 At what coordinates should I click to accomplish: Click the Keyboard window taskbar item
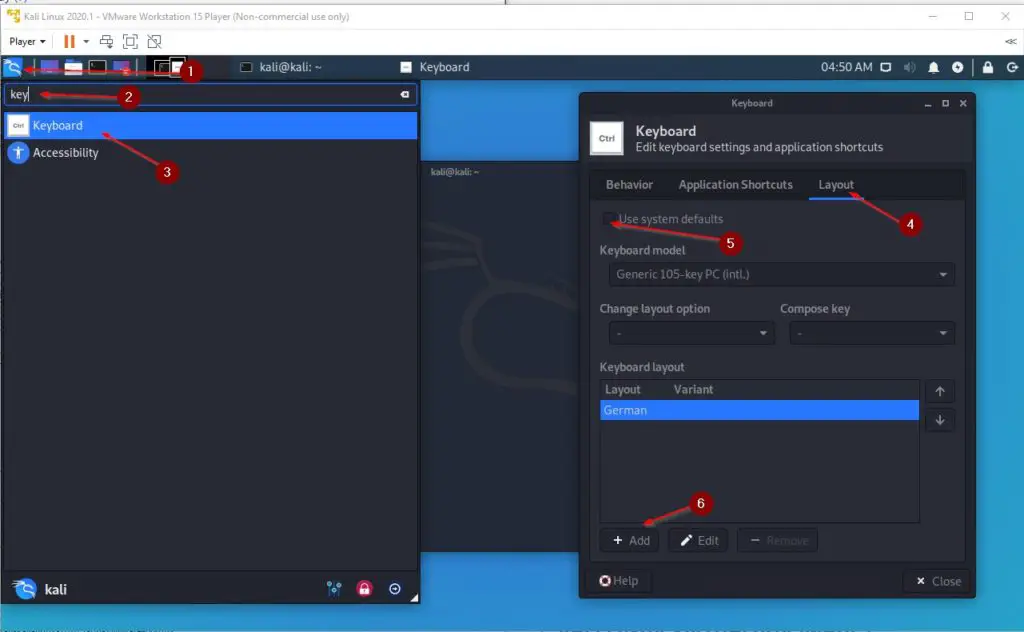coord(435,67)
